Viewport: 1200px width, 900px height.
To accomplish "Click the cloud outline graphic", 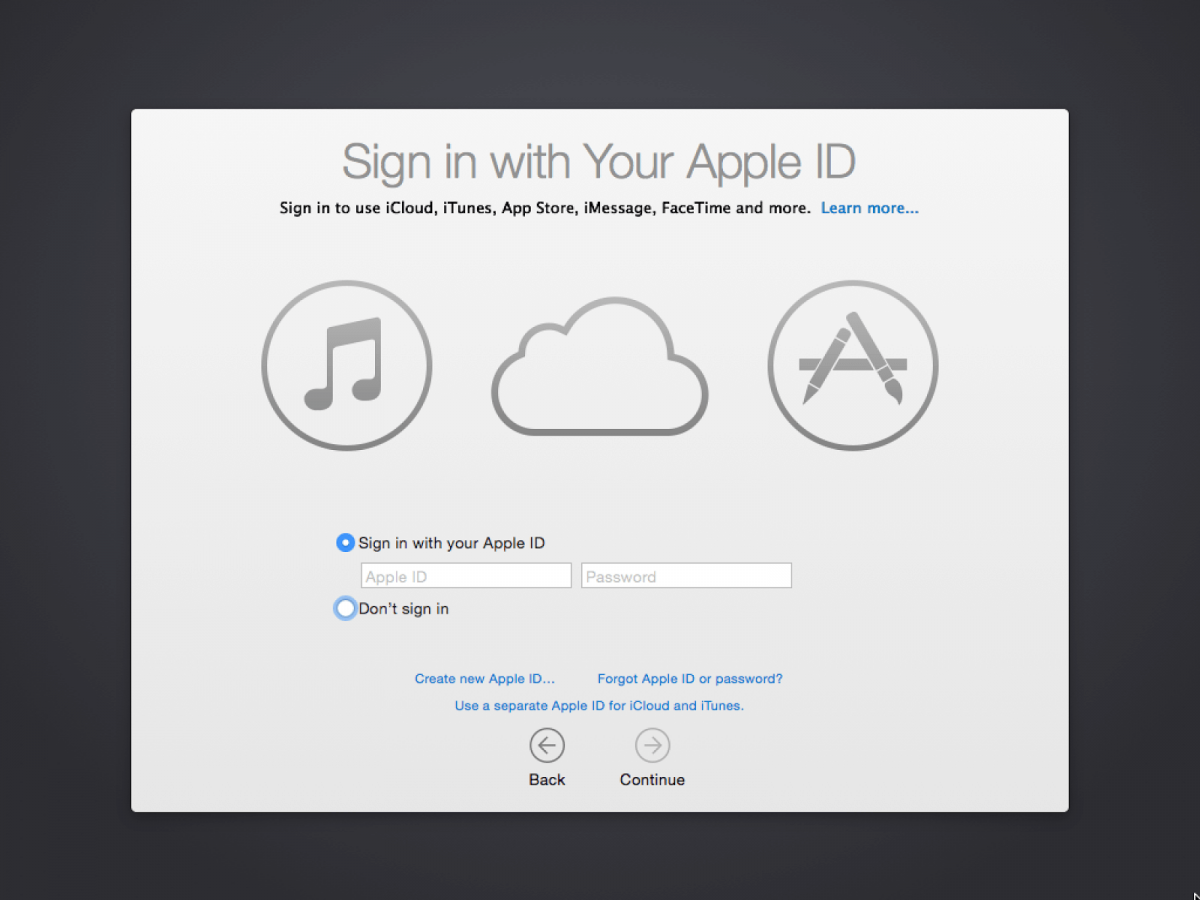I will 599,366.
